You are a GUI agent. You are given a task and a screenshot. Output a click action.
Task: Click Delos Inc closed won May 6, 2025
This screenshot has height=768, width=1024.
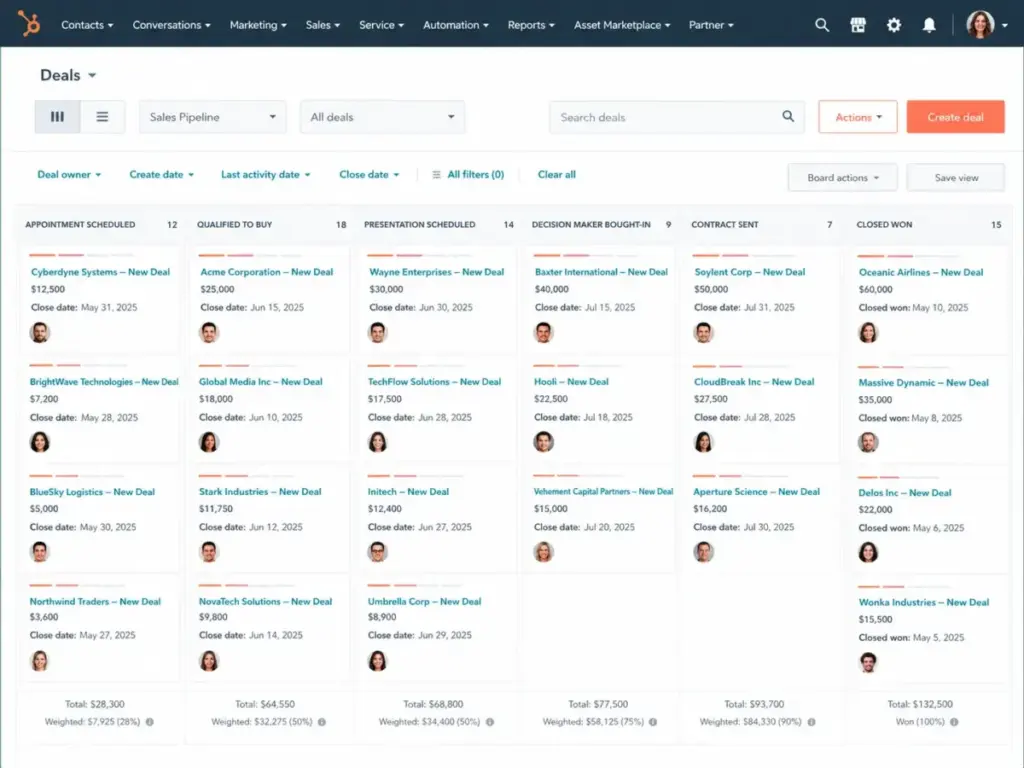point(911,528)
